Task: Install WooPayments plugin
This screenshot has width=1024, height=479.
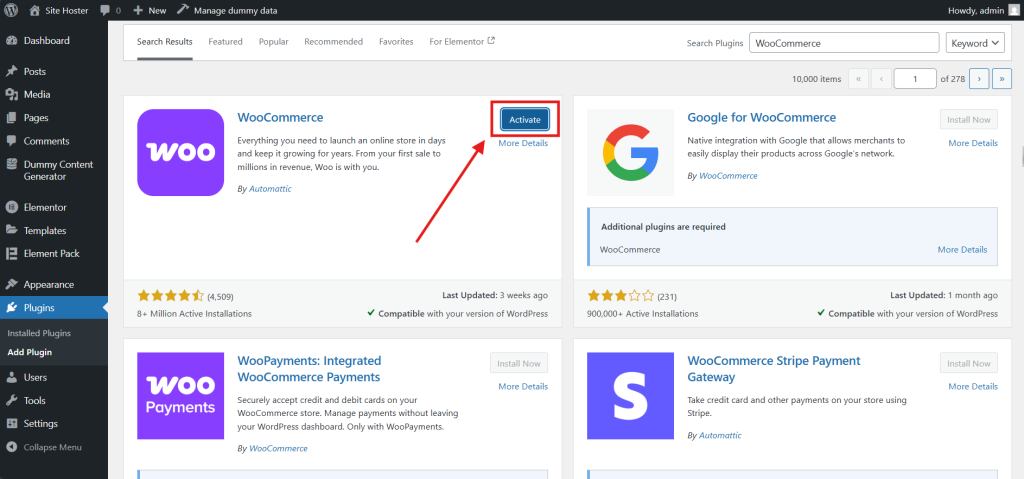Action: tap(519, 363)
